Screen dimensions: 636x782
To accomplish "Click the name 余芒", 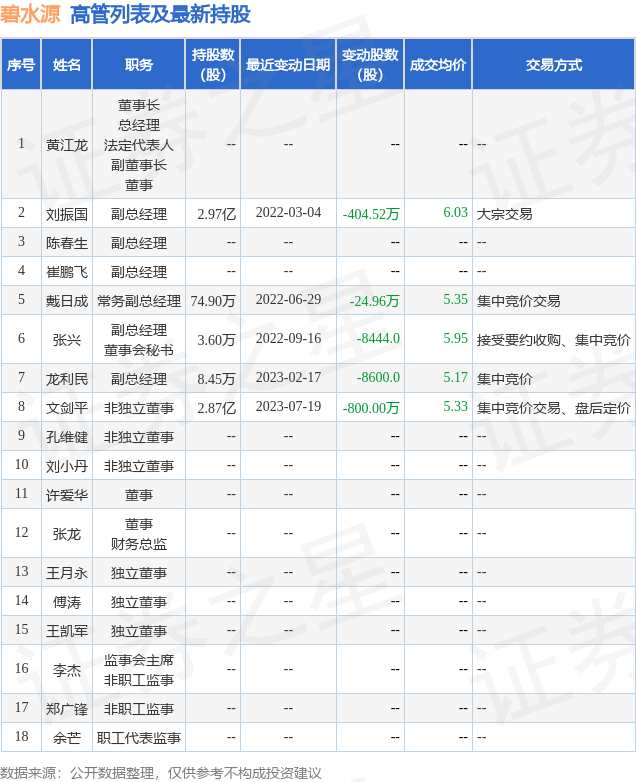I will pos(67,738).
